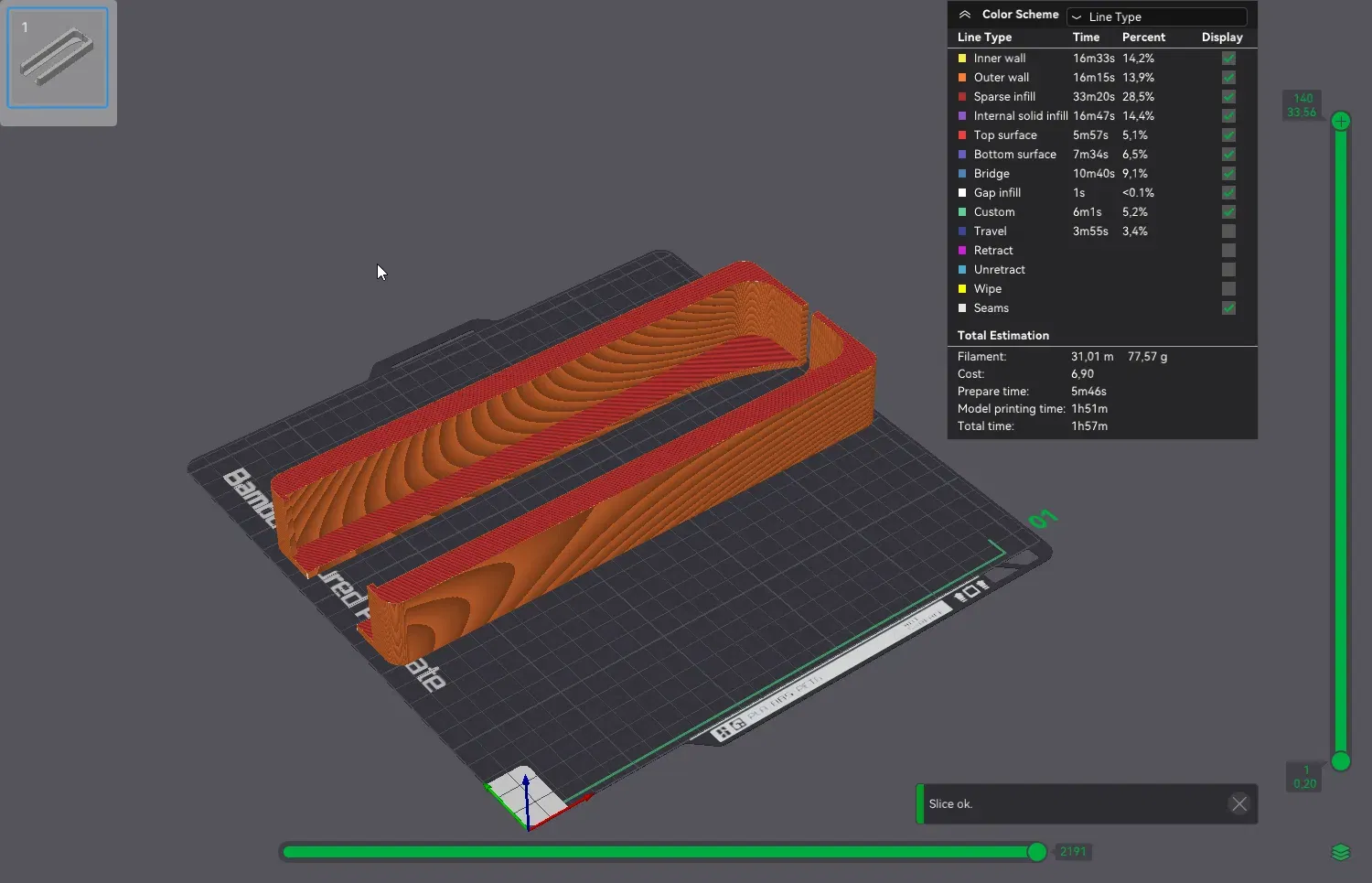The image size is (1372, 883).
Task: Uncheck Inner wall display checkbox
Action: [1228, 58]
